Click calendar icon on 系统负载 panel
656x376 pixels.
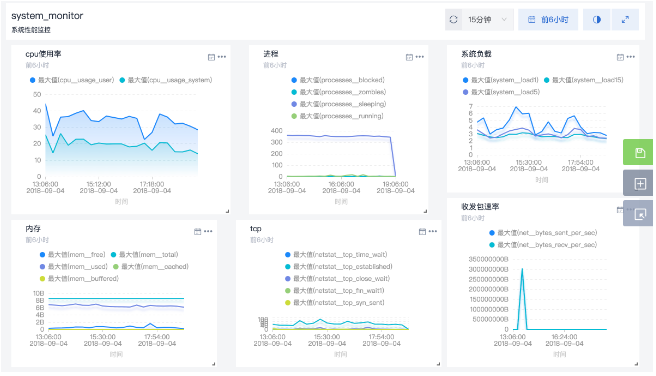[620, 57]
